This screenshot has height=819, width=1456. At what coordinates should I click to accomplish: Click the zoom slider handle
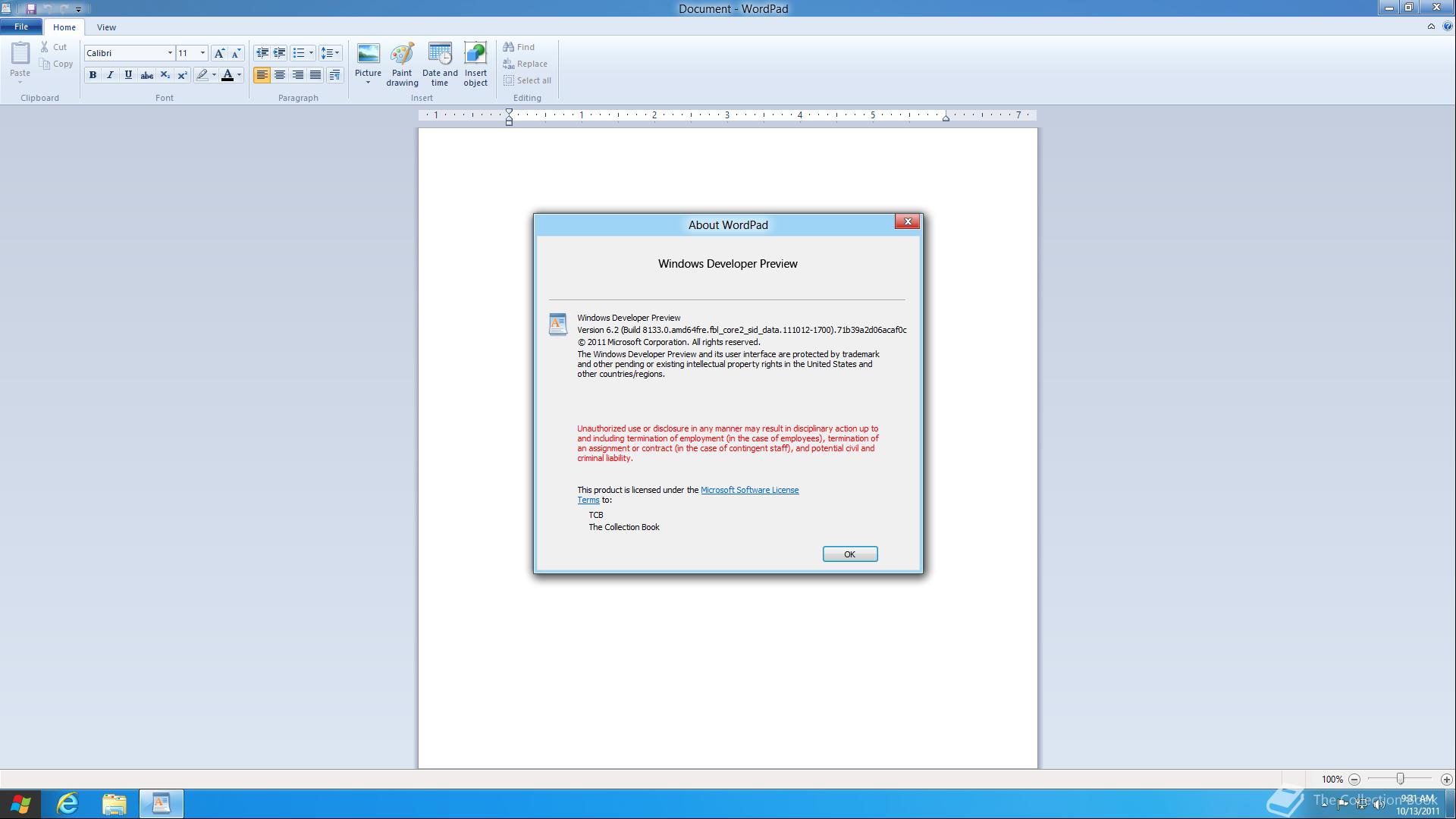[1400, 779]
